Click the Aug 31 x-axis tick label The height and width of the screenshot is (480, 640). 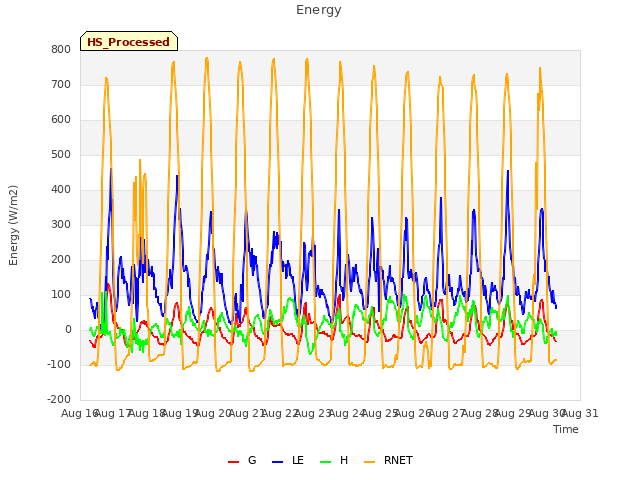[x=580, y=413]
